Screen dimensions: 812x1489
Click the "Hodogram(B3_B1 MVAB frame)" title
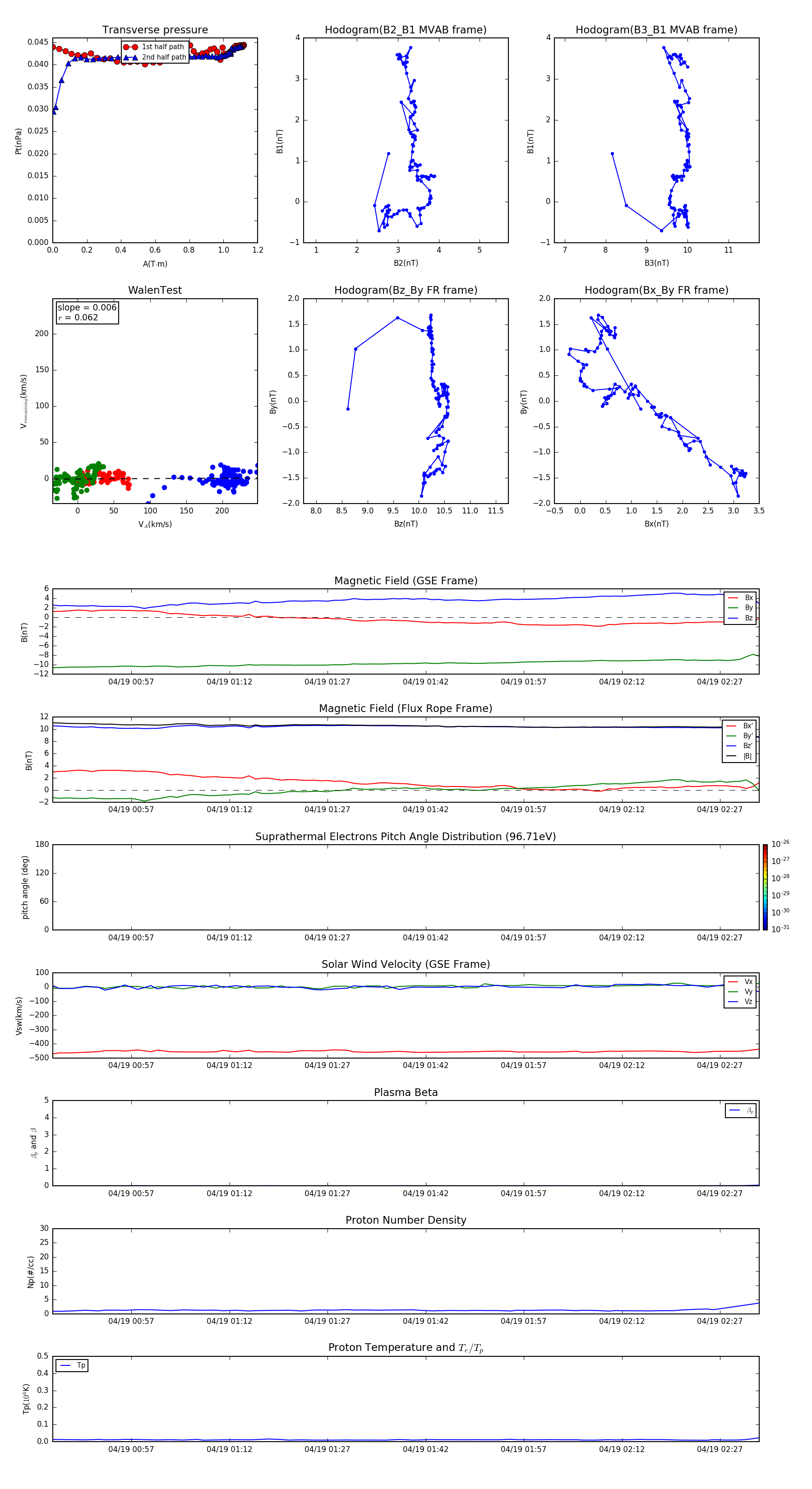pyautogui.click(x=656, y=30)
